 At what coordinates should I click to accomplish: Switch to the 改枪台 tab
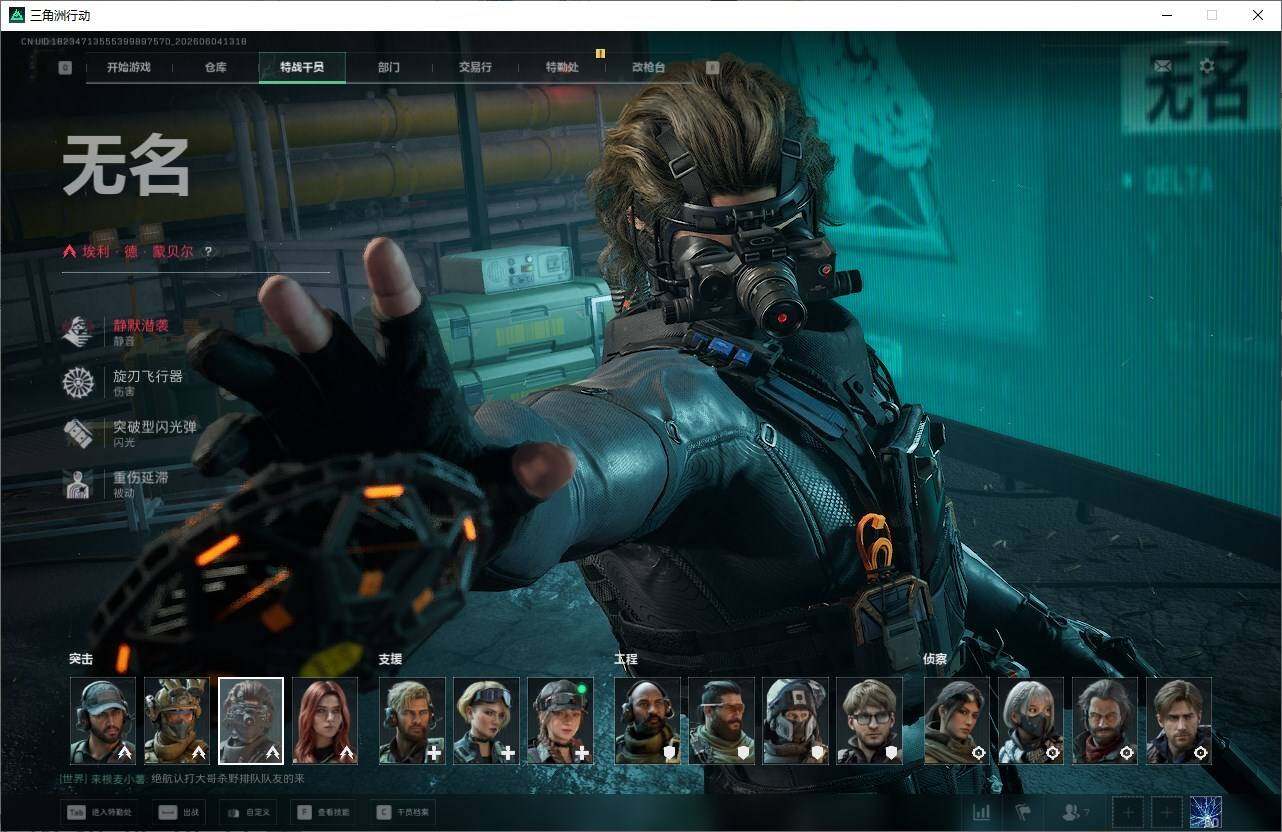click(x=648, y=67)
